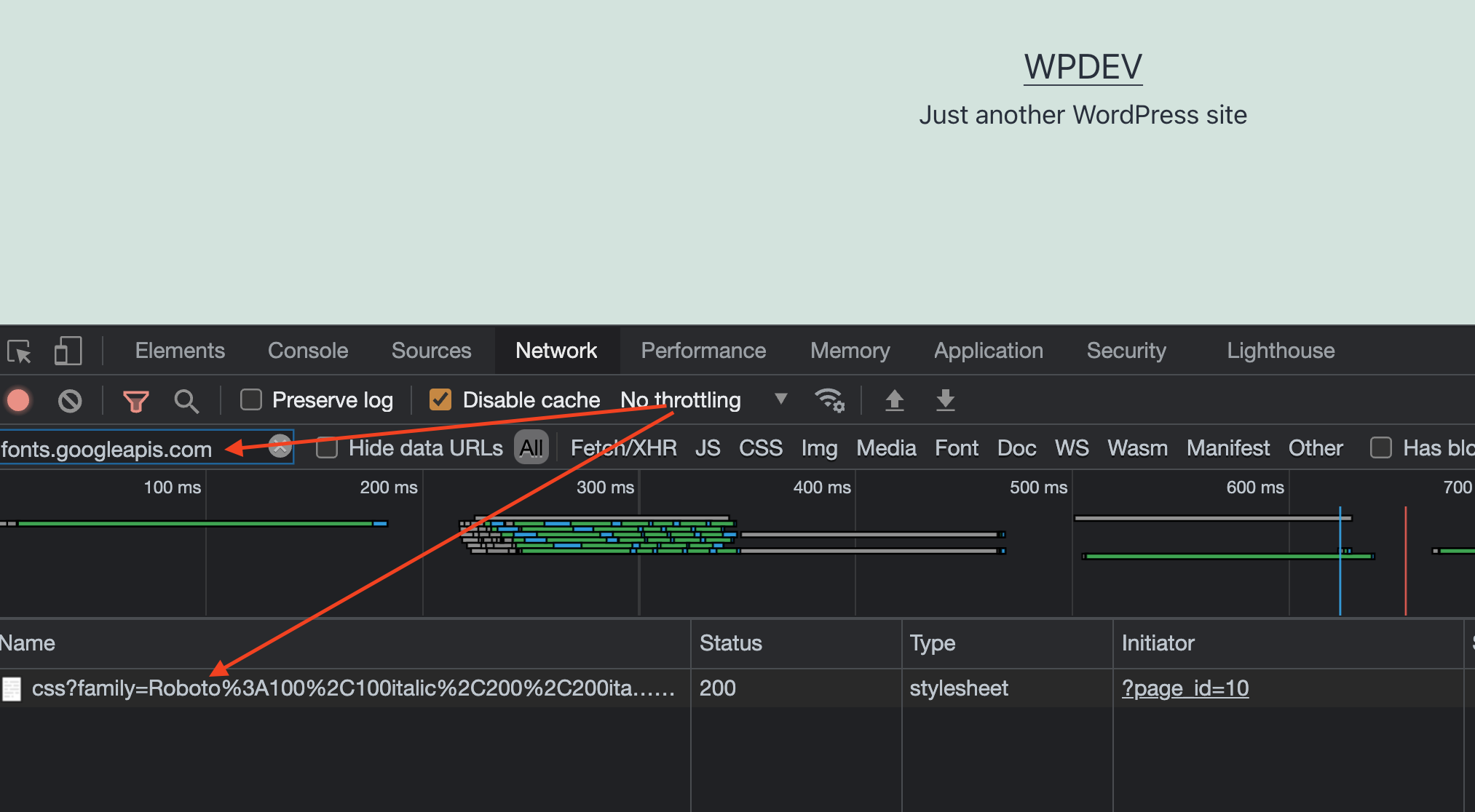Toggle the filter funnel icon
Viewport: 1475px width, 812px height.
[135, 400]
